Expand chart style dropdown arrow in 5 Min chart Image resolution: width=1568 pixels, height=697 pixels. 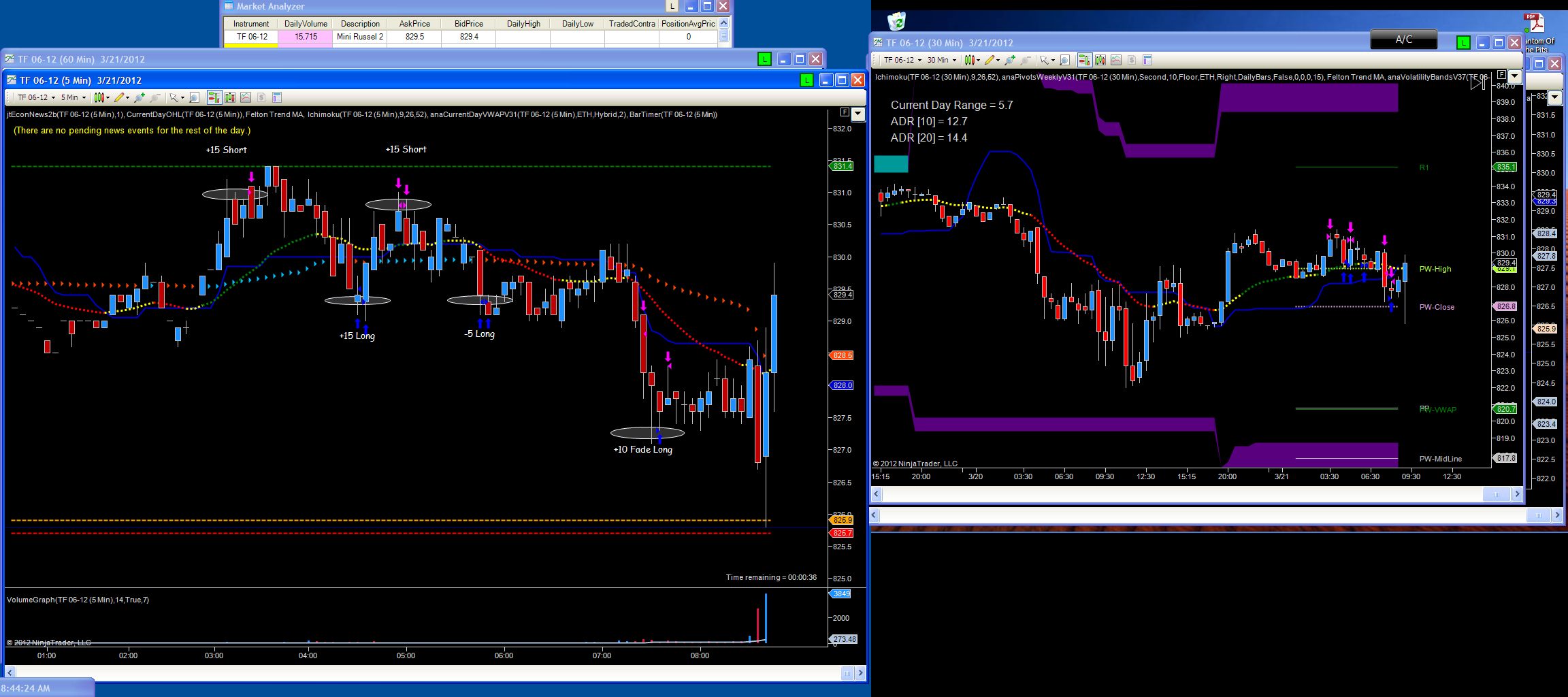[108, 97]
